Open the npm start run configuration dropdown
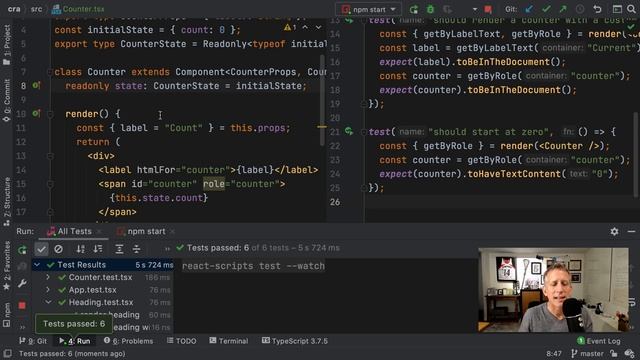This screenshot has width=640, height=360. (369, 9)
